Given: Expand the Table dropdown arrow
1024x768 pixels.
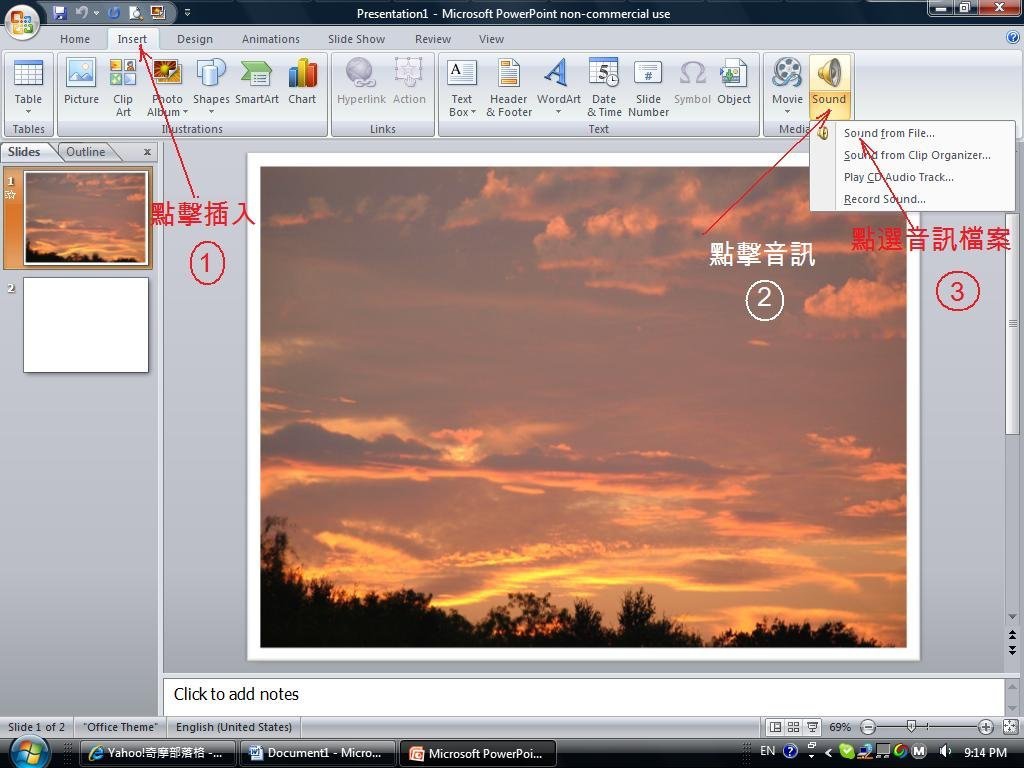Looking at the screenshot, I should pos(28,112).
